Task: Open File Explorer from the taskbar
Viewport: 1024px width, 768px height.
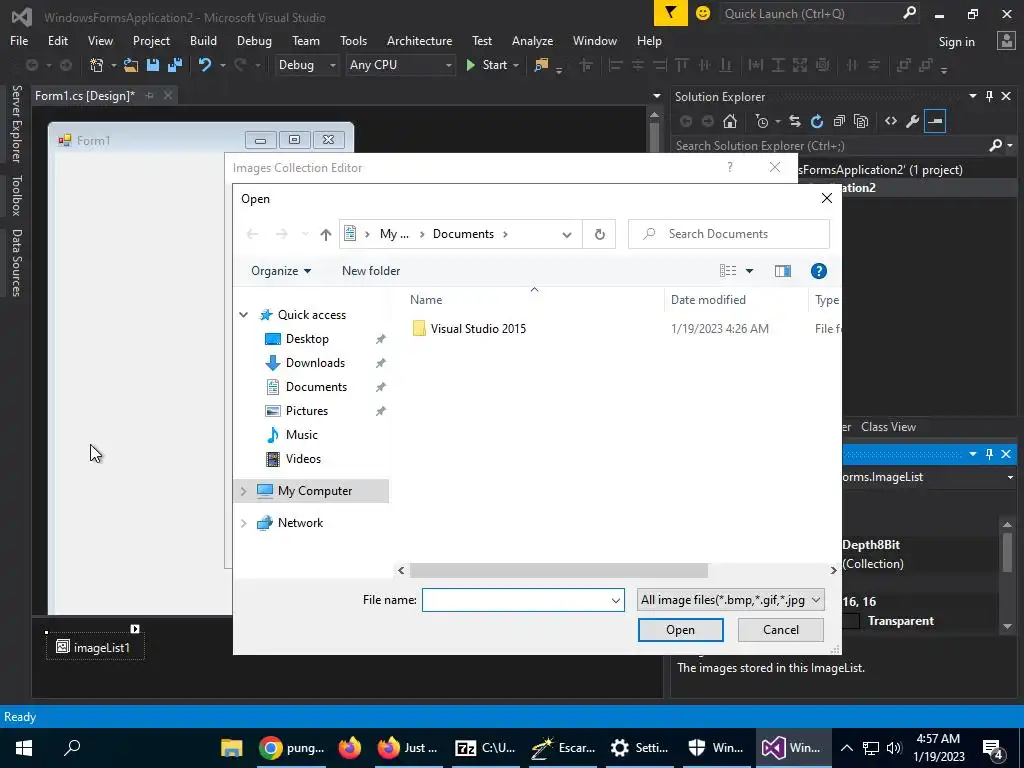Action: click(x=231, y=748)
